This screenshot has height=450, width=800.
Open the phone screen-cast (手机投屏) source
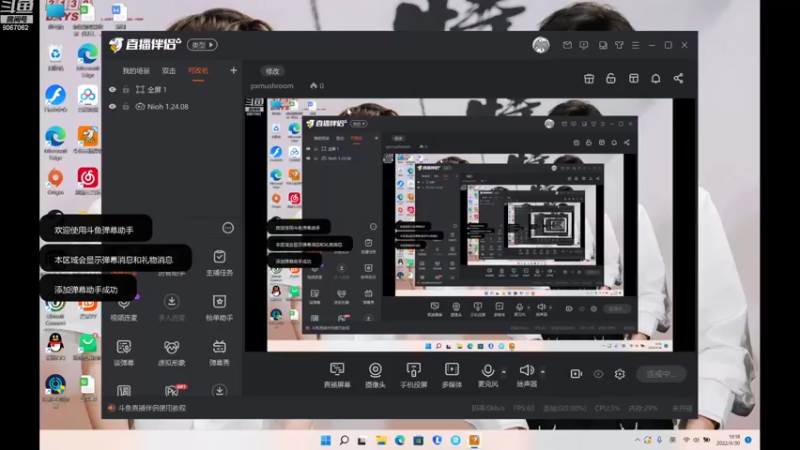413,369
